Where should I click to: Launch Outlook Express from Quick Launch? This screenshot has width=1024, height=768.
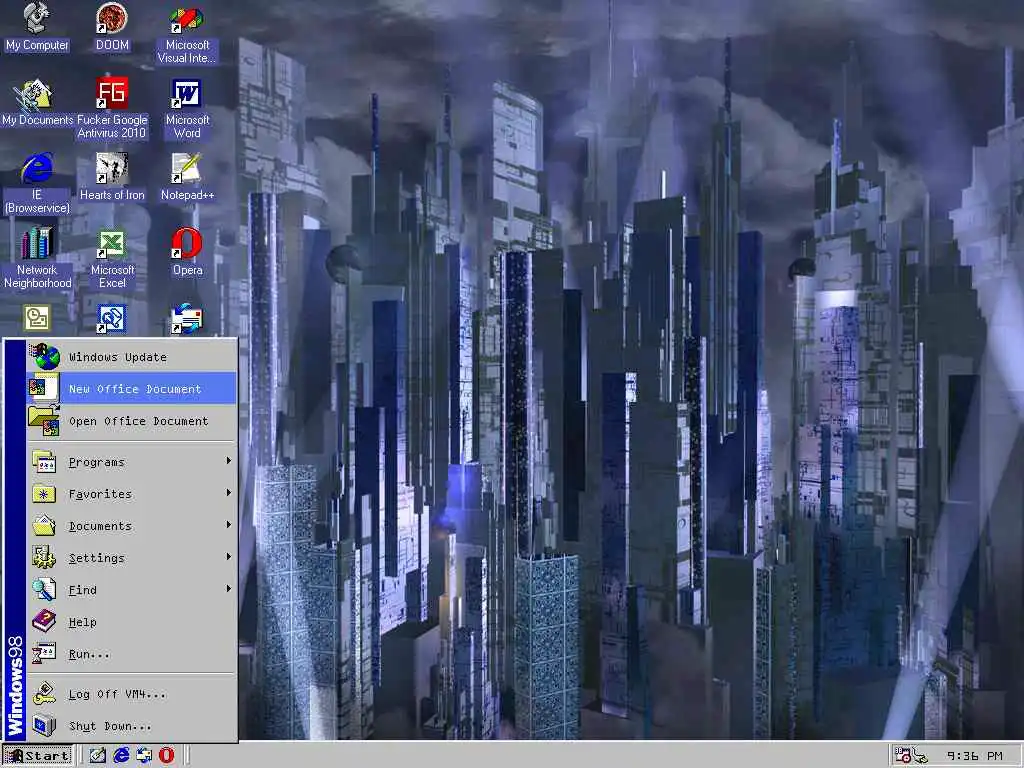(144, 756)
